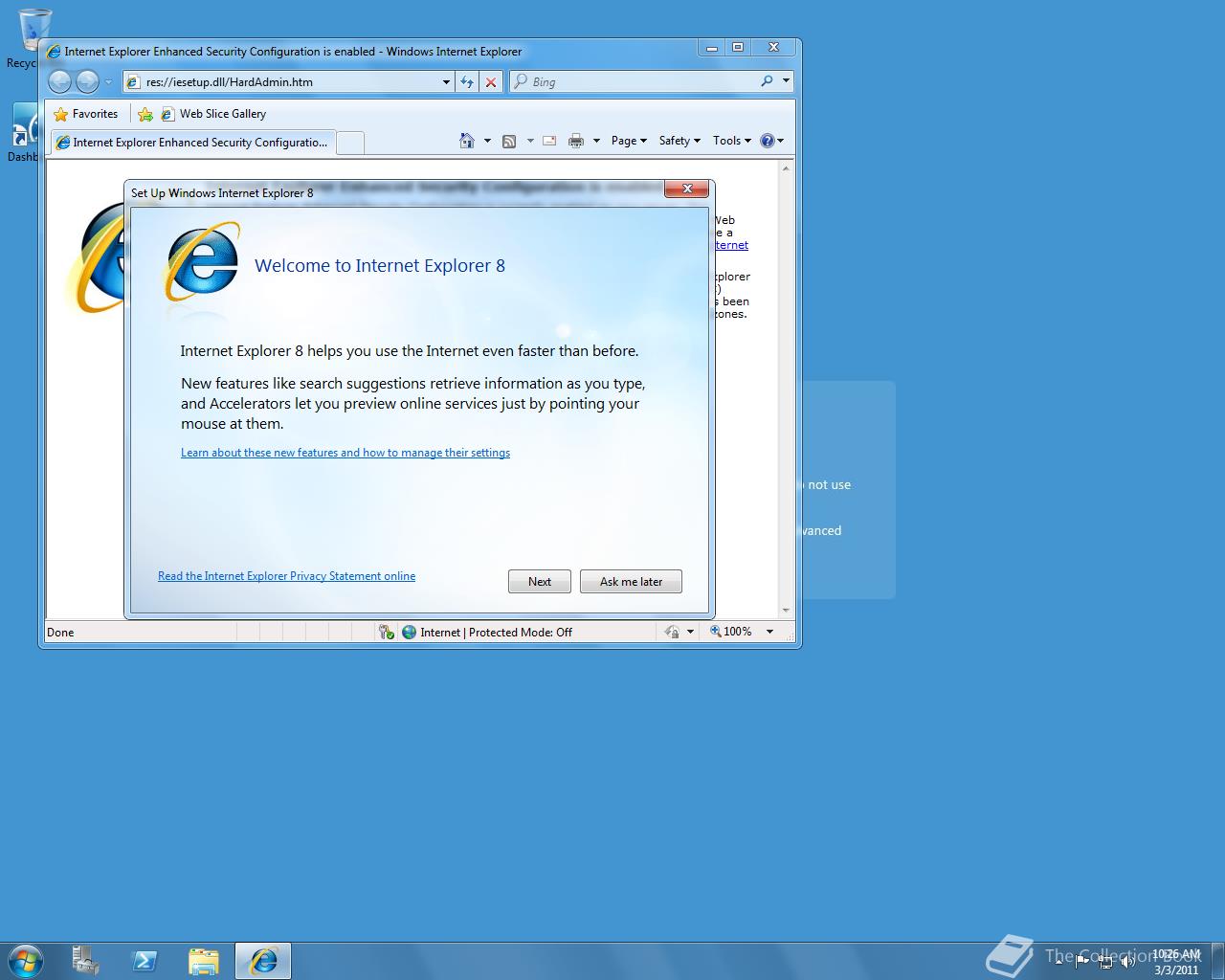The image size is (1225, 980).
Task: Maximize the Internet Explorer window
Action: coord(737,47)
